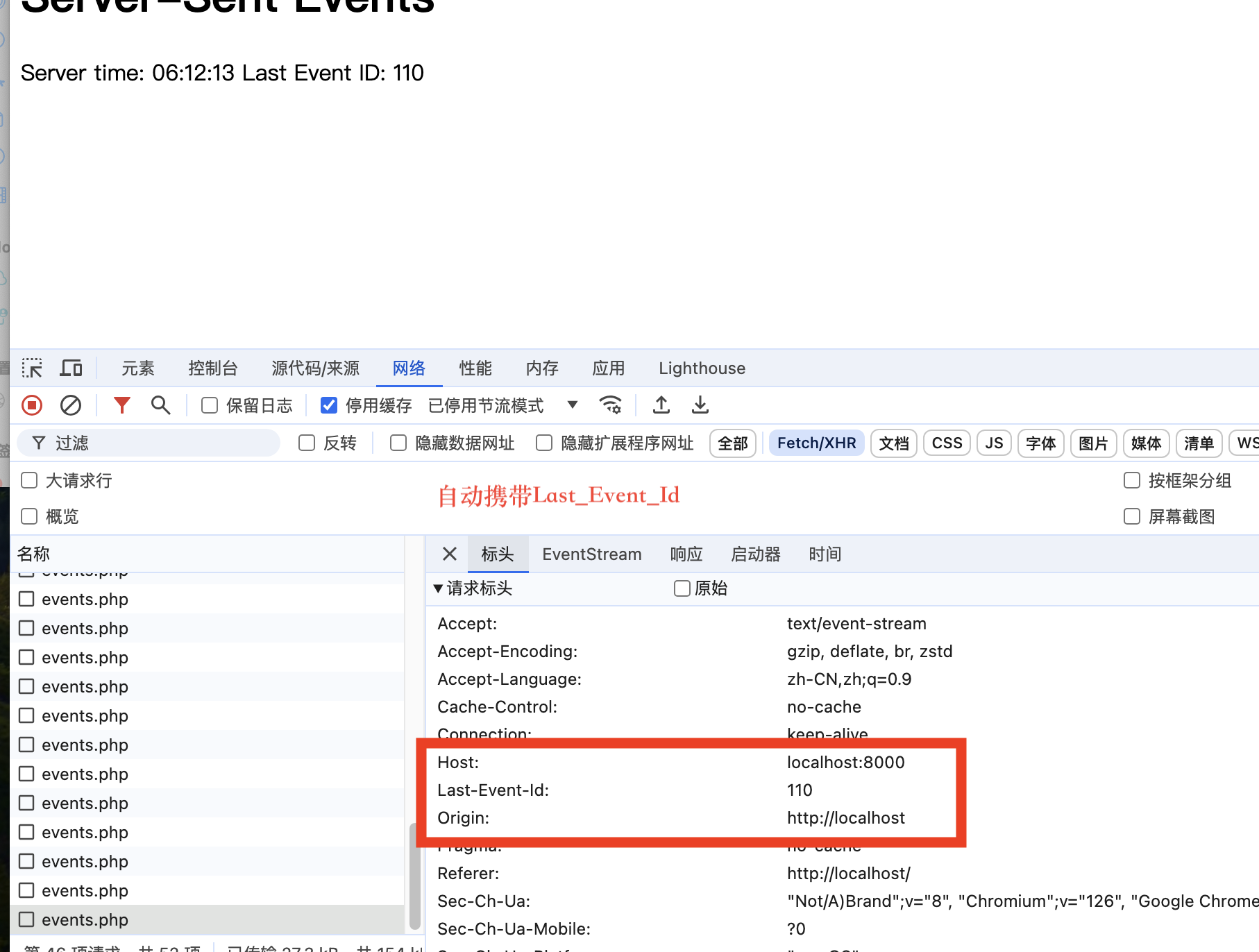Focus the 过滤 filter input field
This screenshot has height=952, width=1259.
pos(149,443)
